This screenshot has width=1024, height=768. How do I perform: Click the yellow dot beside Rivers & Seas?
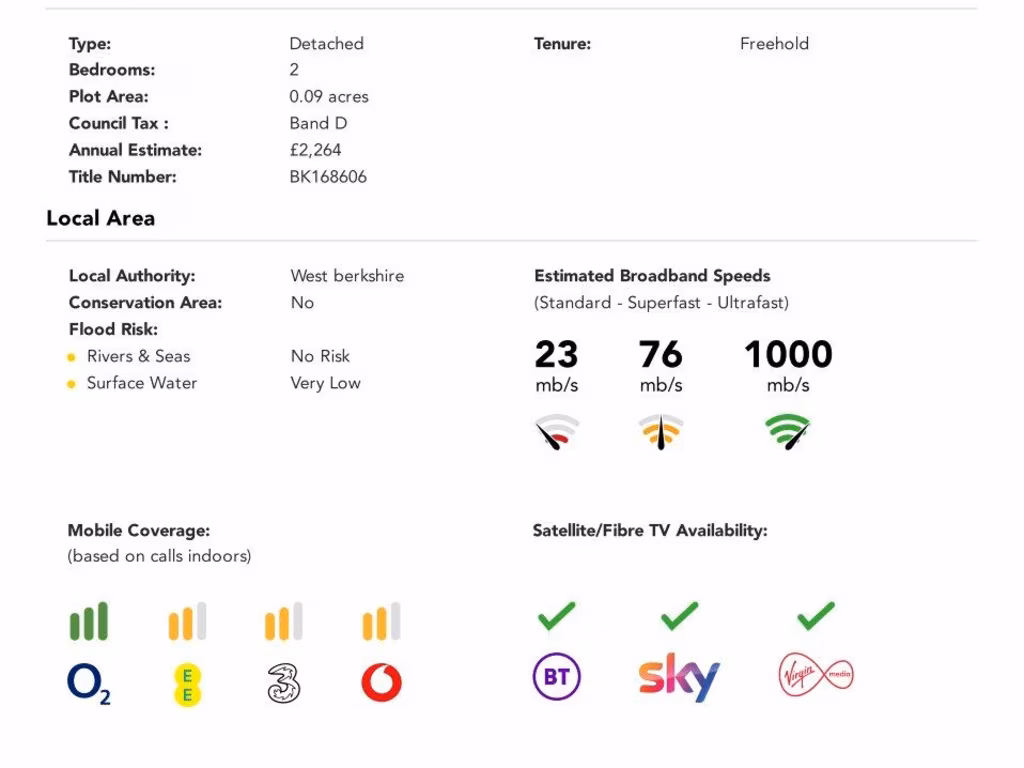pyautogui.click(x=71, y=357)
